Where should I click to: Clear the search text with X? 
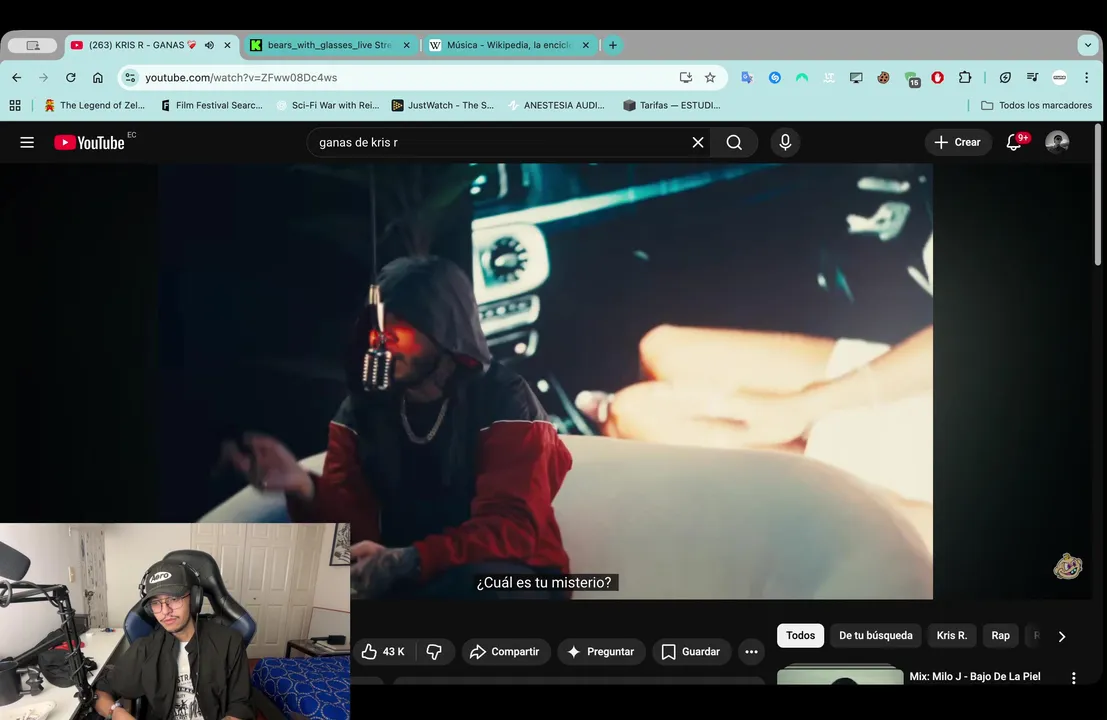(698, 143)
